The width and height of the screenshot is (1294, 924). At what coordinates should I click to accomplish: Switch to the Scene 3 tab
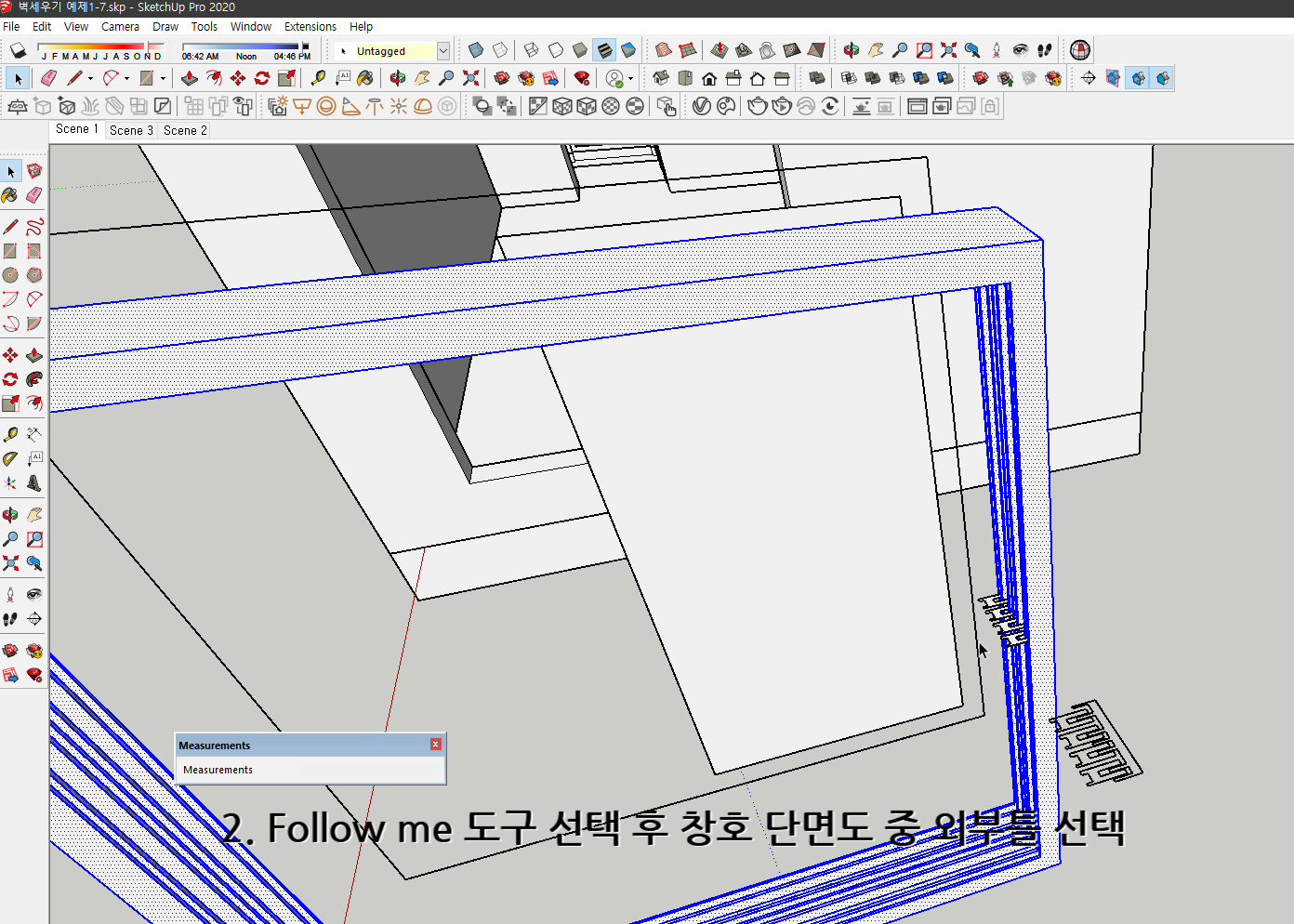point(130,130)
